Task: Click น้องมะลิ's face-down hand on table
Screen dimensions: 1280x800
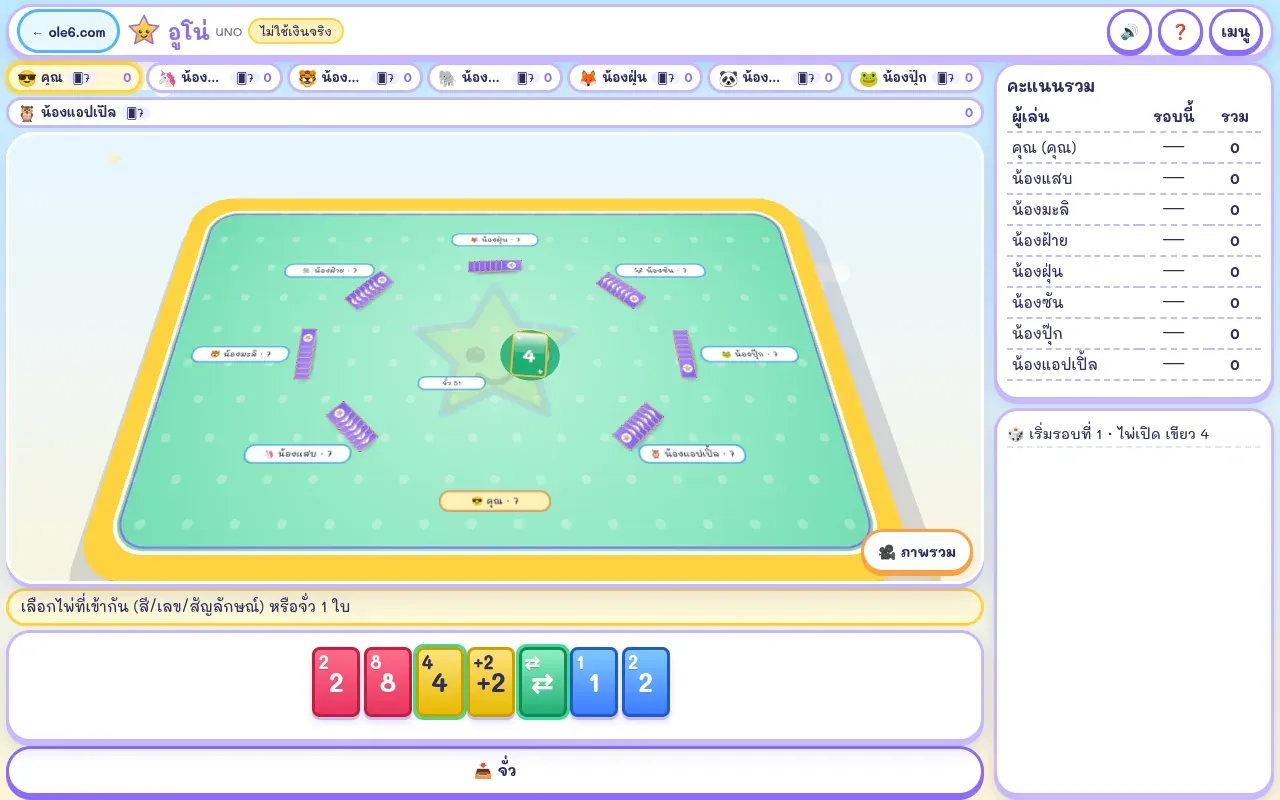Action: (x=306, y=354)
